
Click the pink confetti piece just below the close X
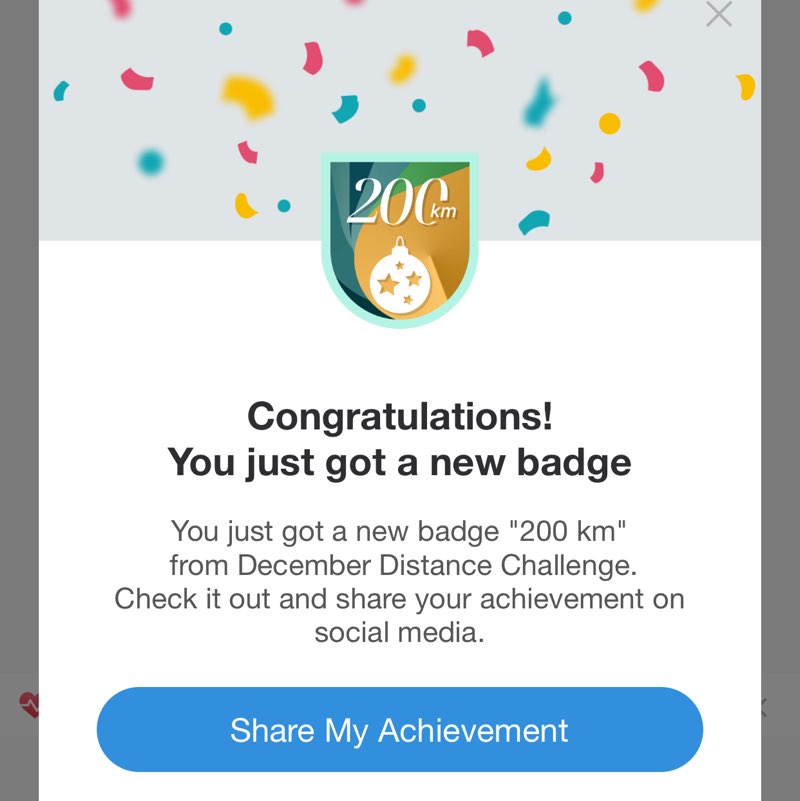coord(652,75)
